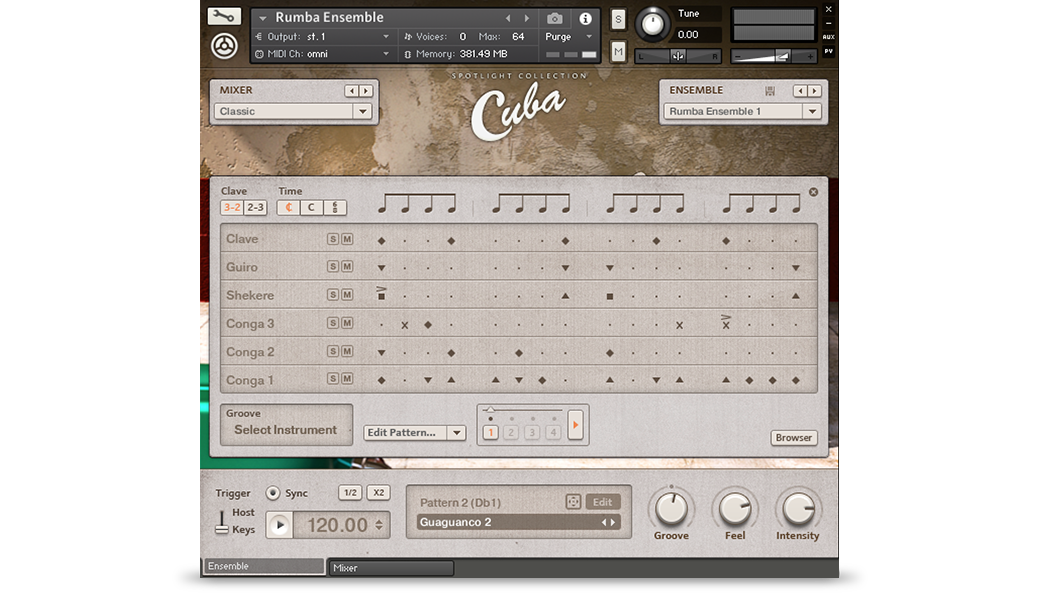Go to the previous instrument arrow in header

click(508, 19)
